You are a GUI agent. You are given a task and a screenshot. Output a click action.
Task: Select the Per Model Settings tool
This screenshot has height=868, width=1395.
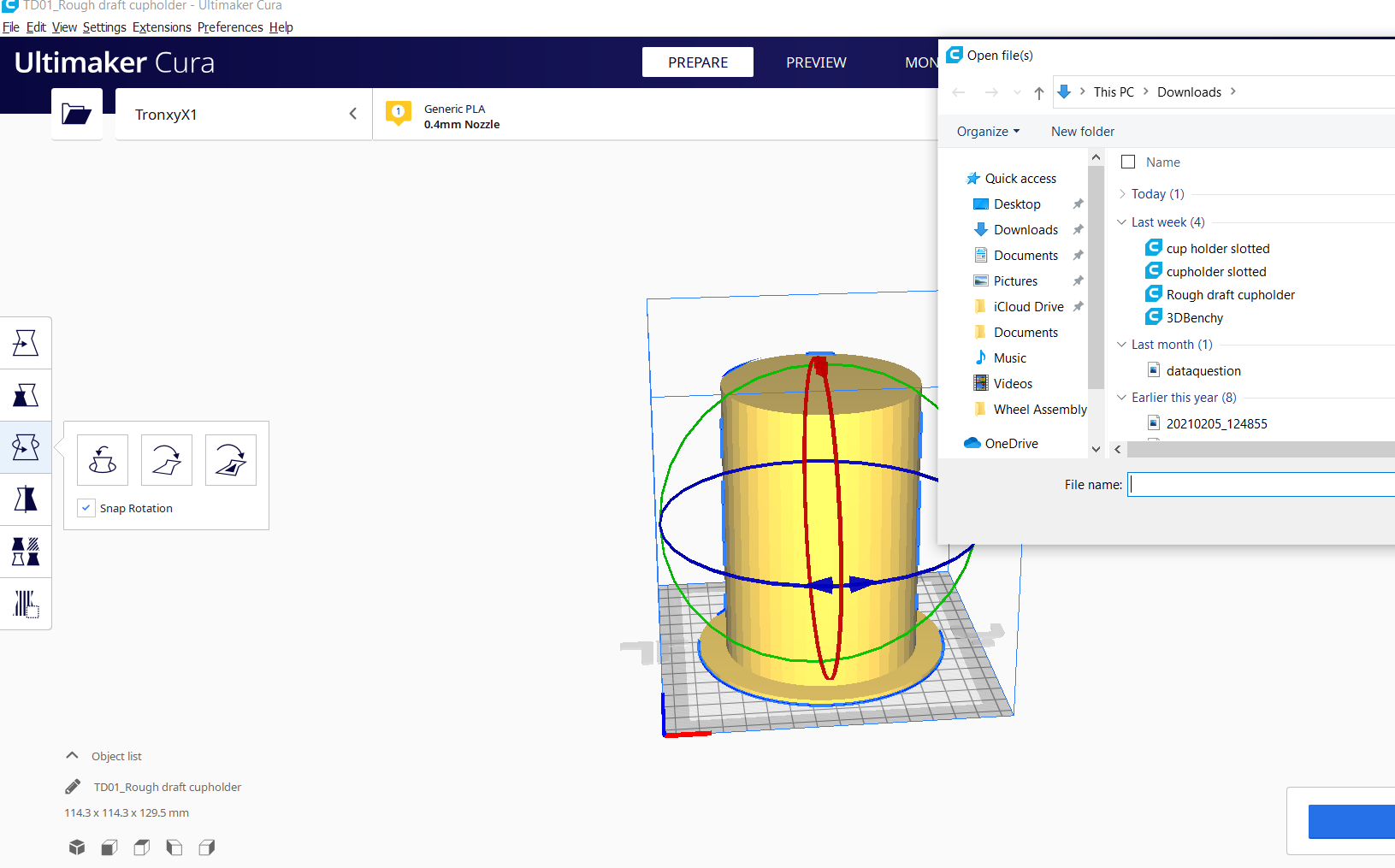click(26, 552)
